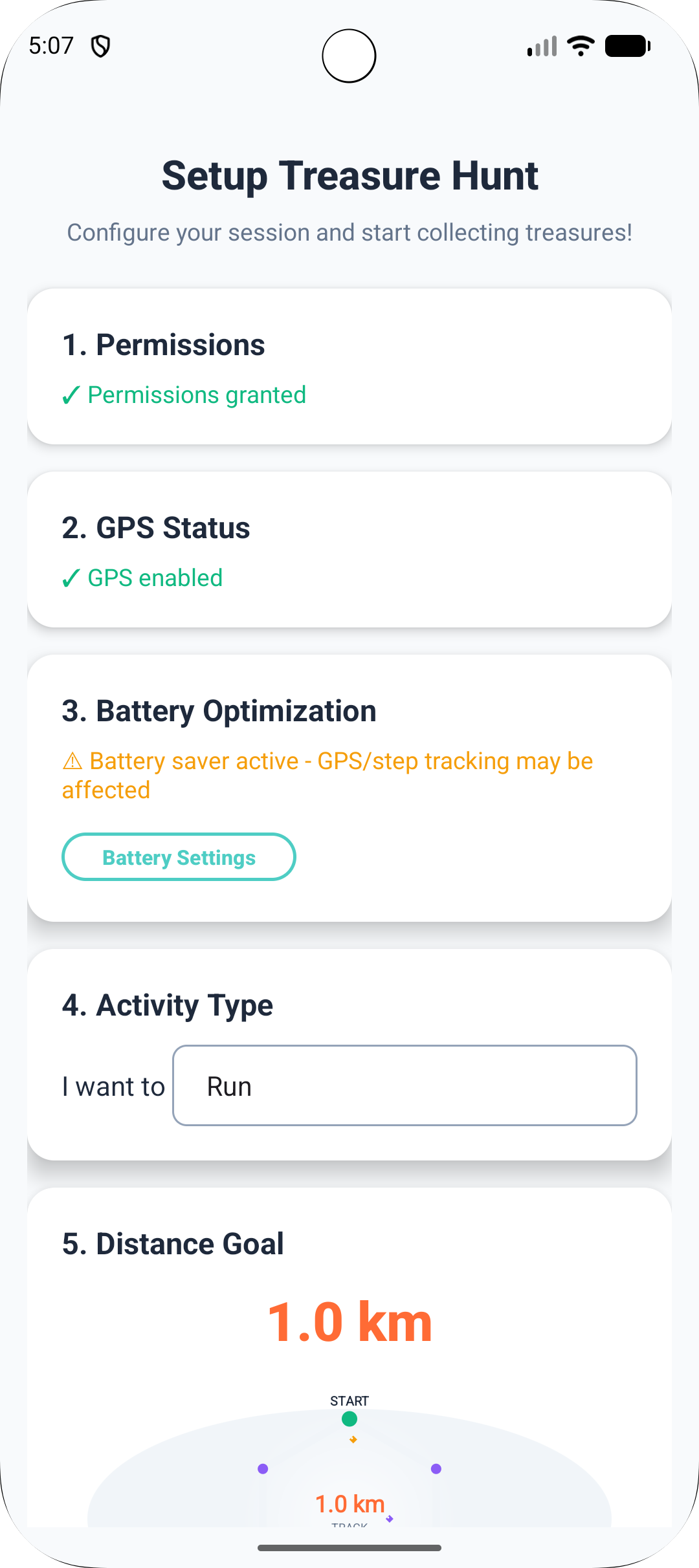
Task: Tap the Wi-Fi status icon
Action: 581,46
